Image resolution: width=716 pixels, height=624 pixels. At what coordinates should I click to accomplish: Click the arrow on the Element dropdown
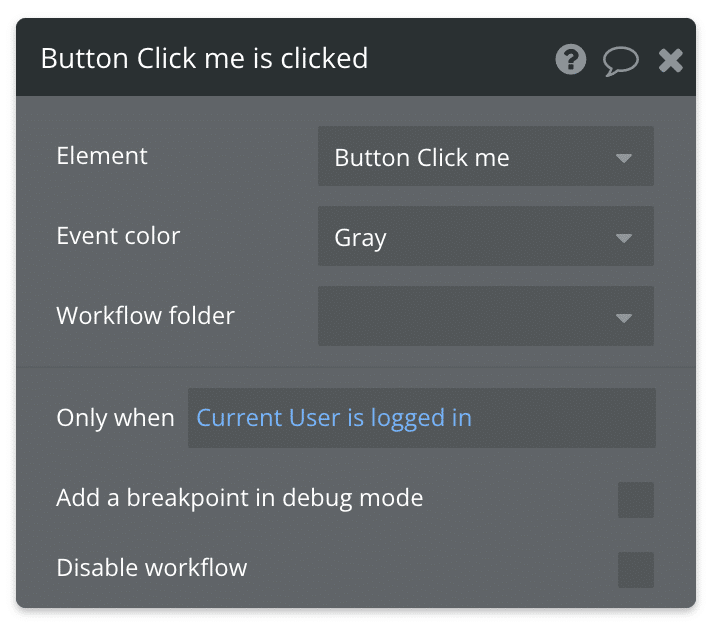click(x=623, y=158)
